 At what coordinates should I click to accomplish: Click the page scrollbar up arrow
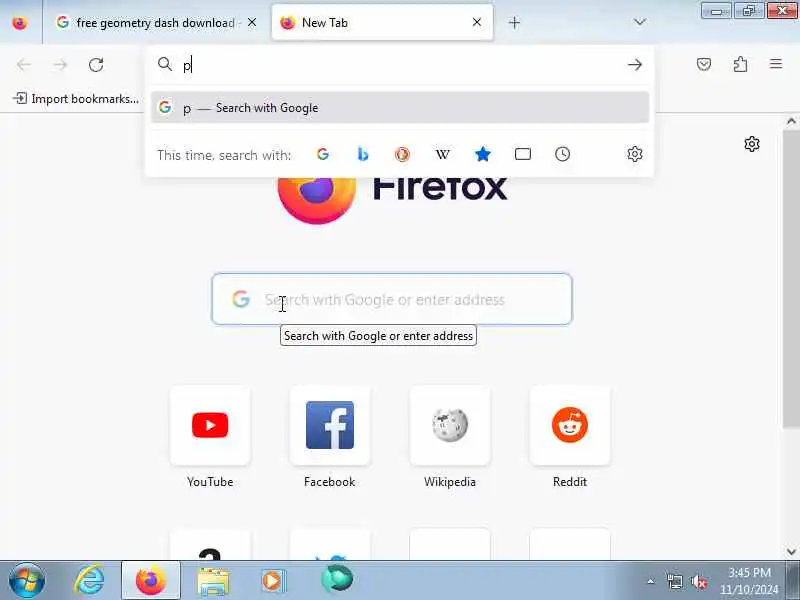(x=791, y=121)
